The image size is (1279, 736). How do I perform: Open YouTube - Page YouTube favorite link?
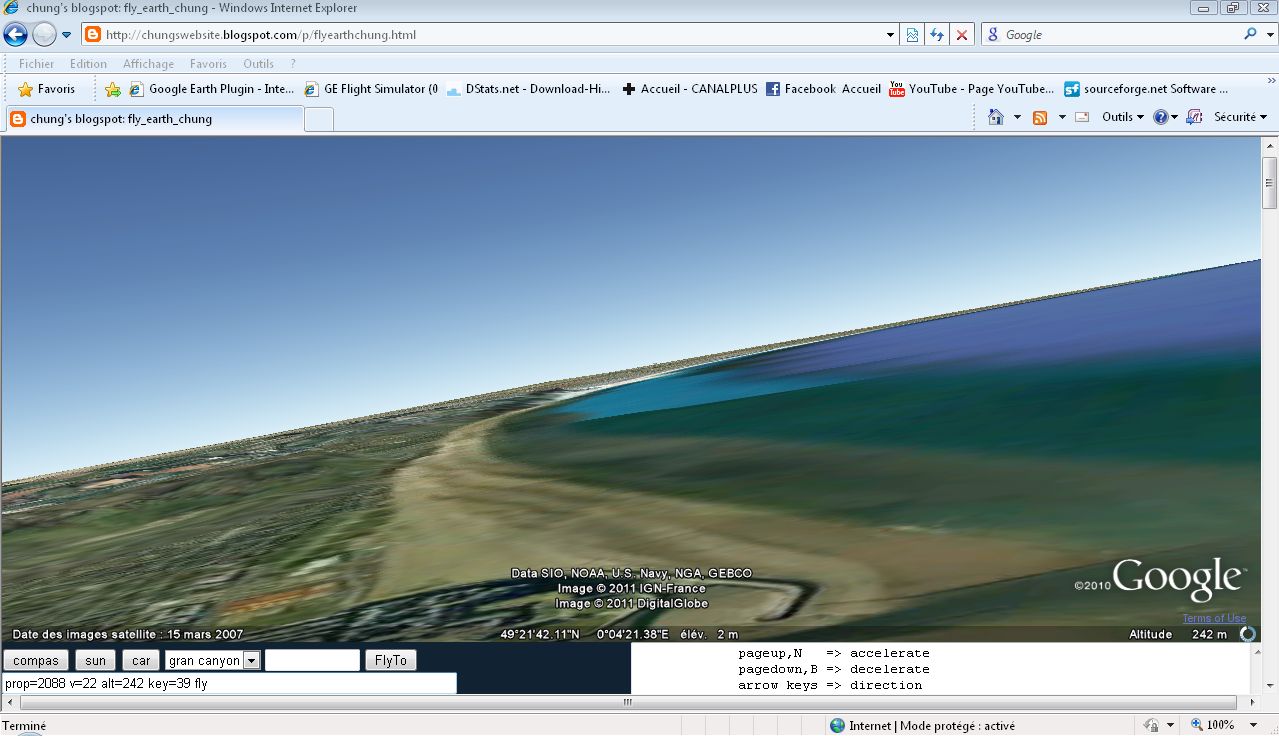[x=971, y=89]
